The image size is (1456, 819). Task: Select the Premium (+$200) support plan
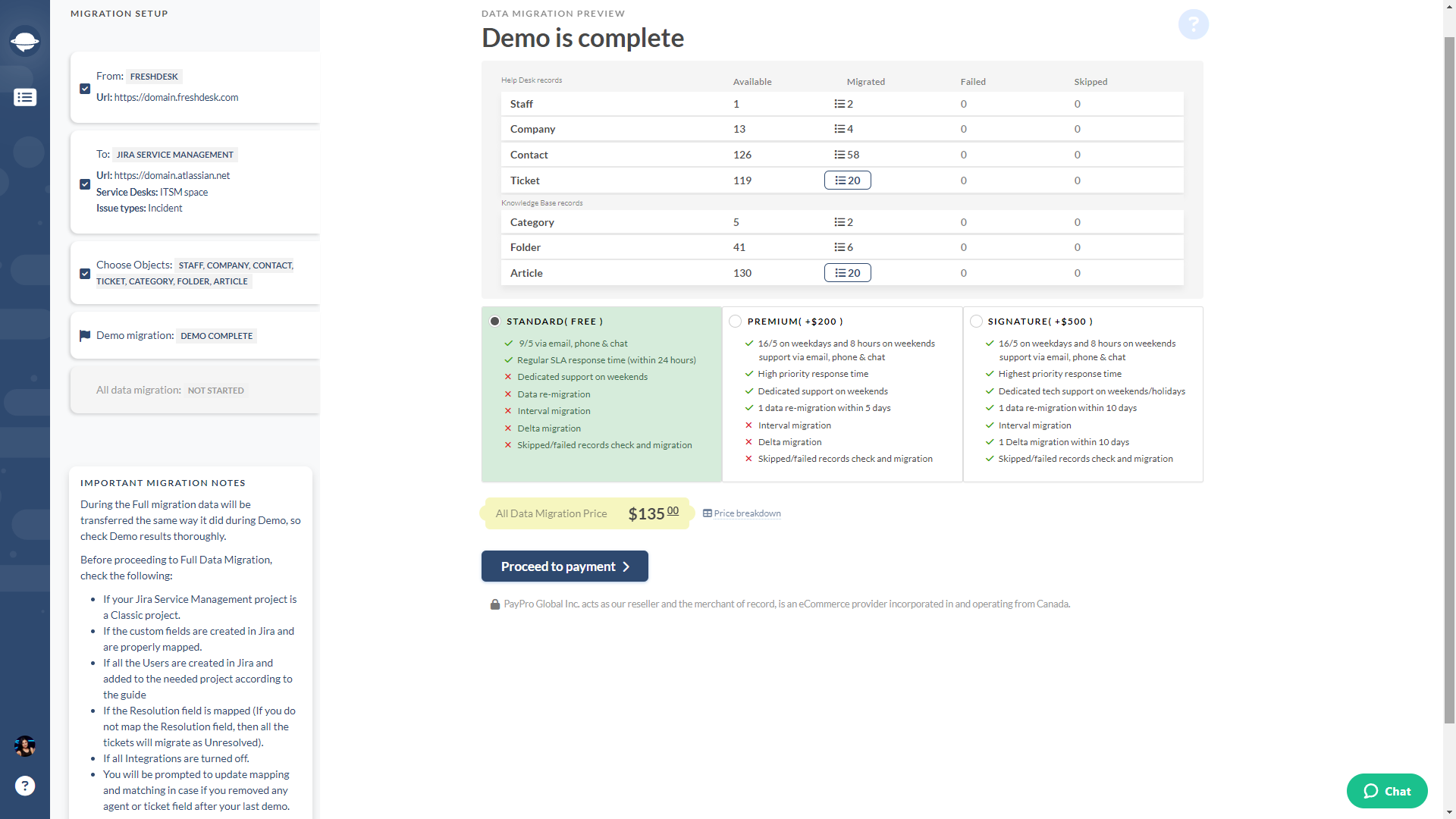click(735, 322)
